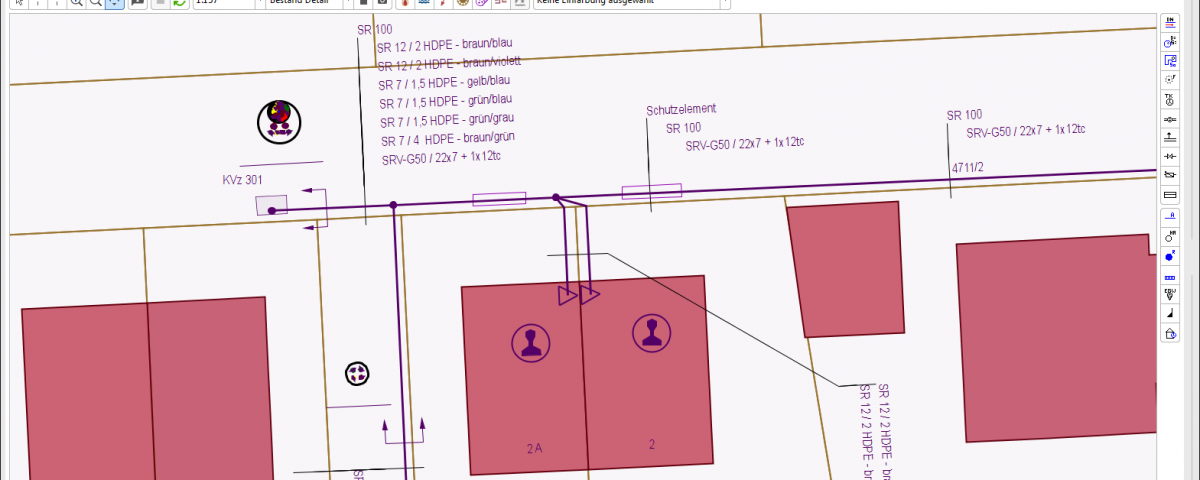Viewport: 1200px width, 480px height.
Task: Click the green refresh map icon
Action: point(179,3)
